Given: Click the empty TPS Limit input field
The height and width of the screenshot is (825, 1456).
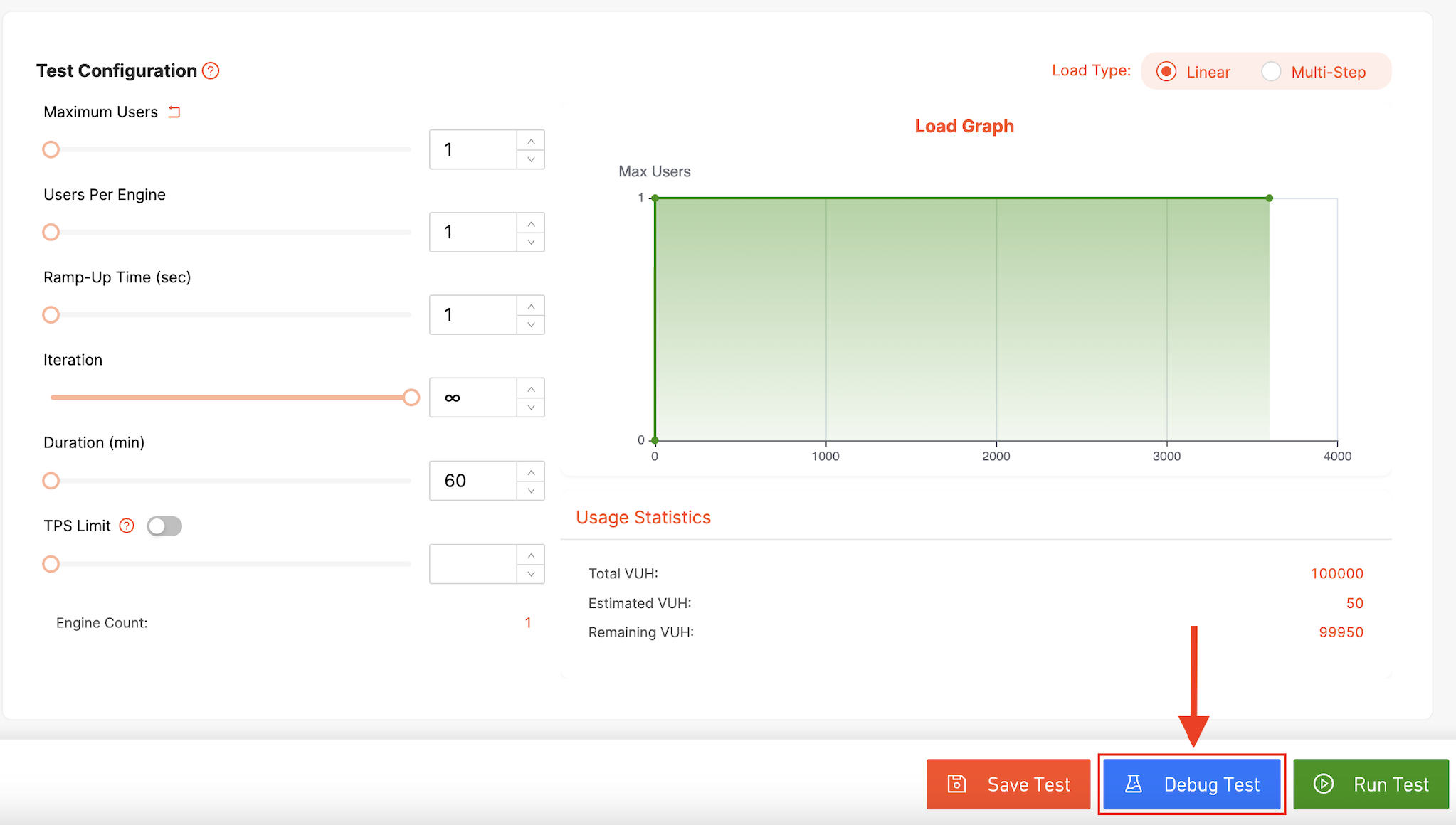Looking at the screenshot, I should tap(473, 564).
